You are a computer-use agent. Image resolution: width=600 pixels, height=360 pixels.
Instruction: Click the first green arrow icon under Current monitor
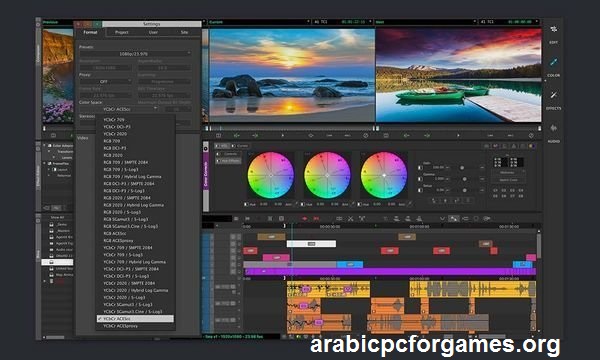click(236, 135)
